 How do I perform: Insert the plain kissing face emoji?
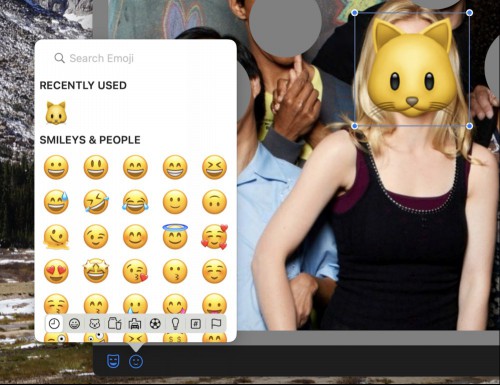click(x=175, y=271)
